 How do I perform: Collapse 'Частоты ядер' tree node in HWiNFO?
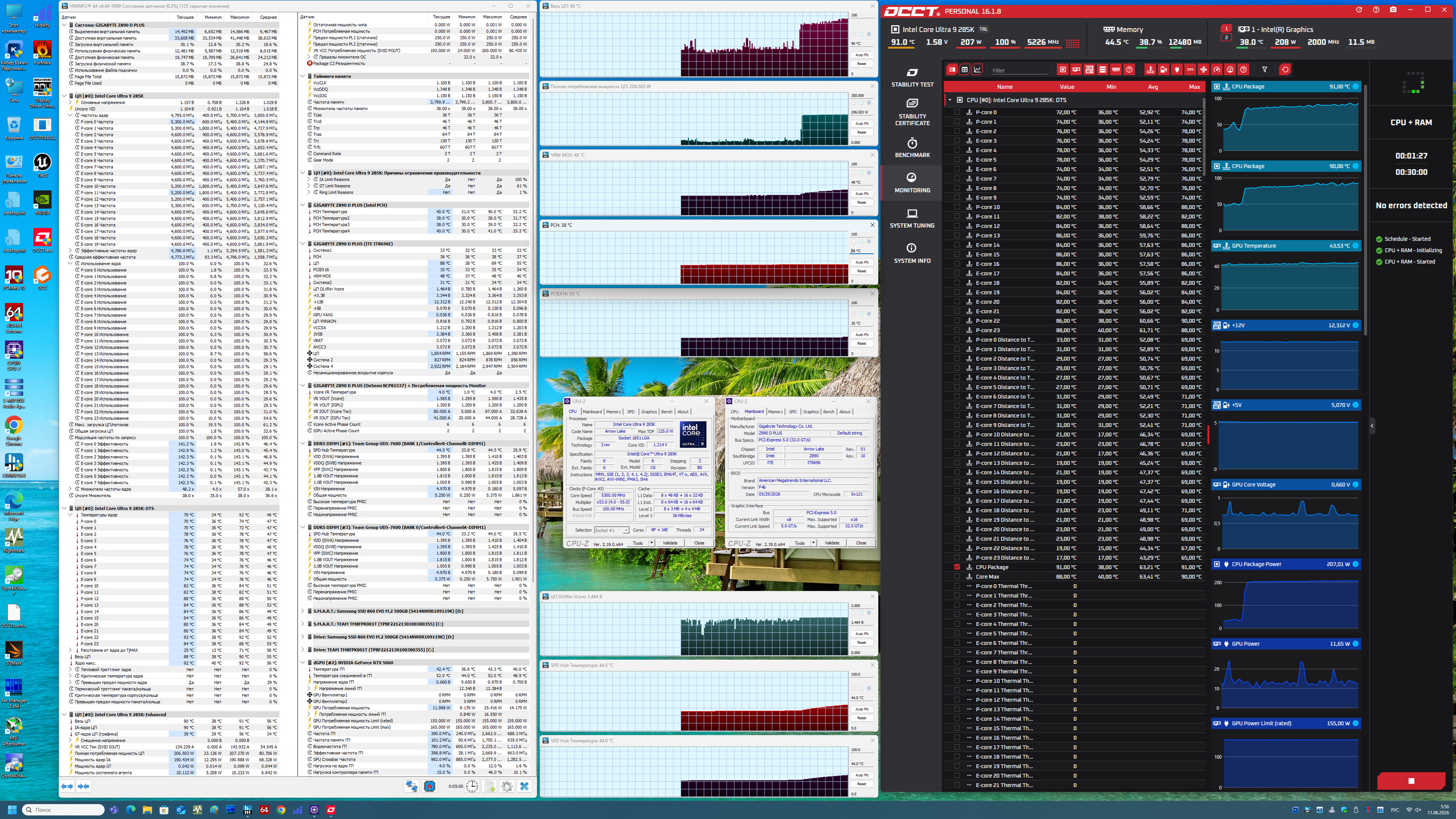click(70, 115)
